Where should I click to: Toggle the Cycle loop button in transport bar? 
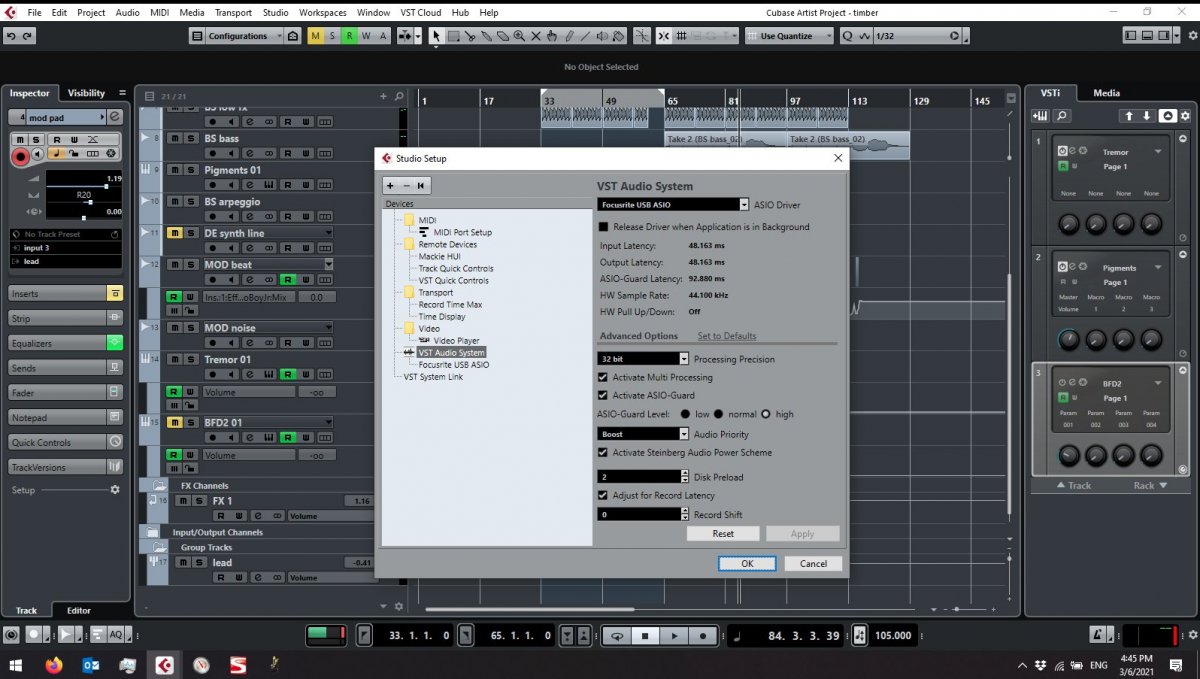pos(617,635)
